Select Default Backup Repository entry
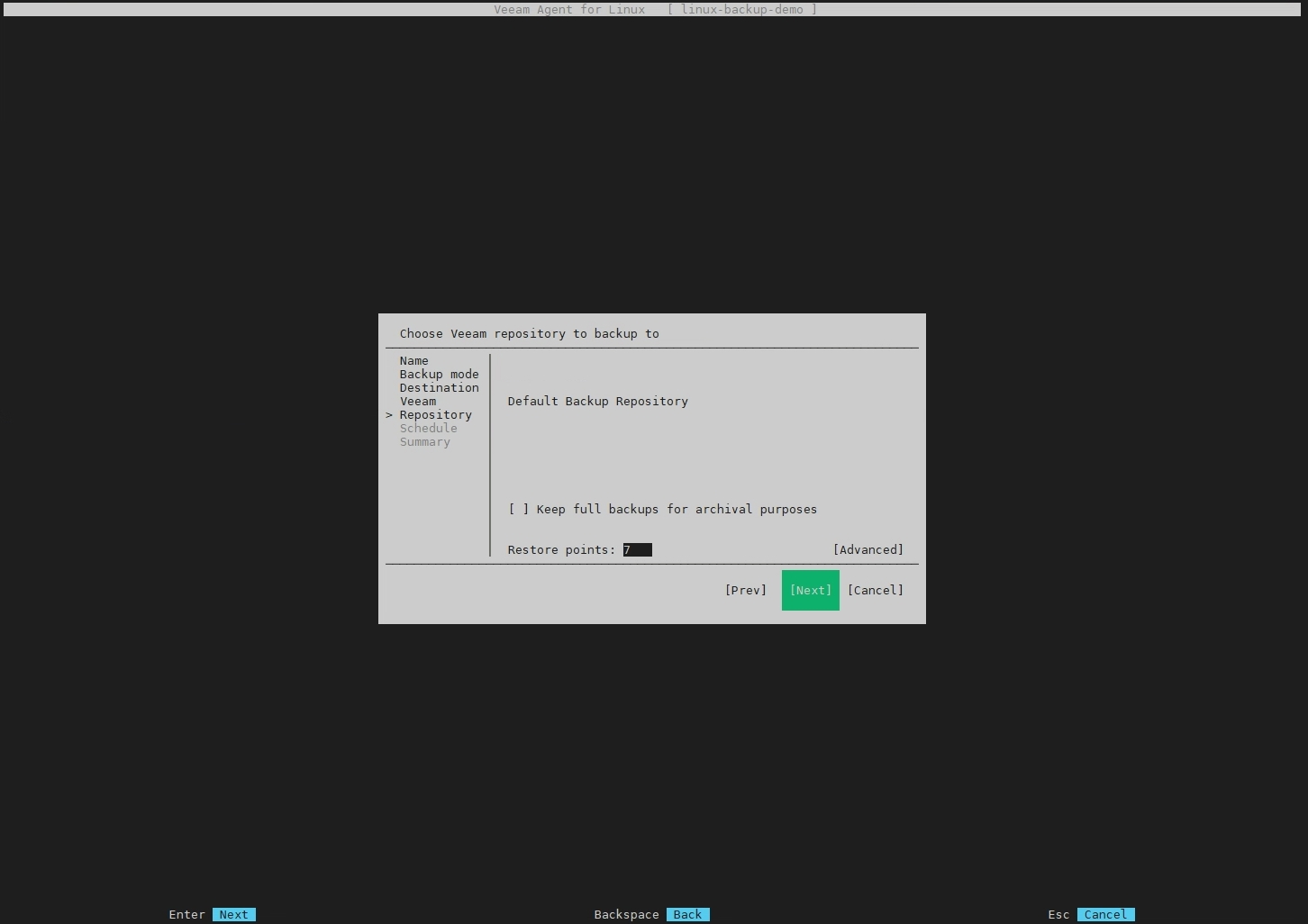Image resolution: width=1308 pixels, height=924 pixels. (597, 402)
